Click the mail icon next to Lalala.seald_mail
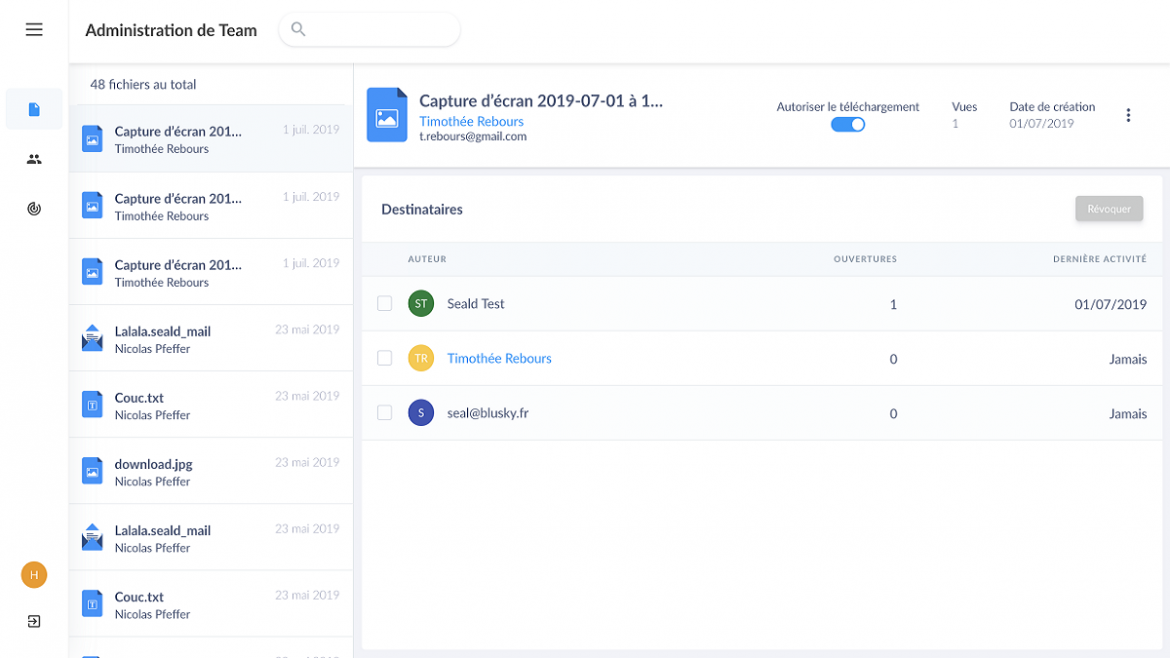This screenshot has height=658, width=1170. [92, 337]
